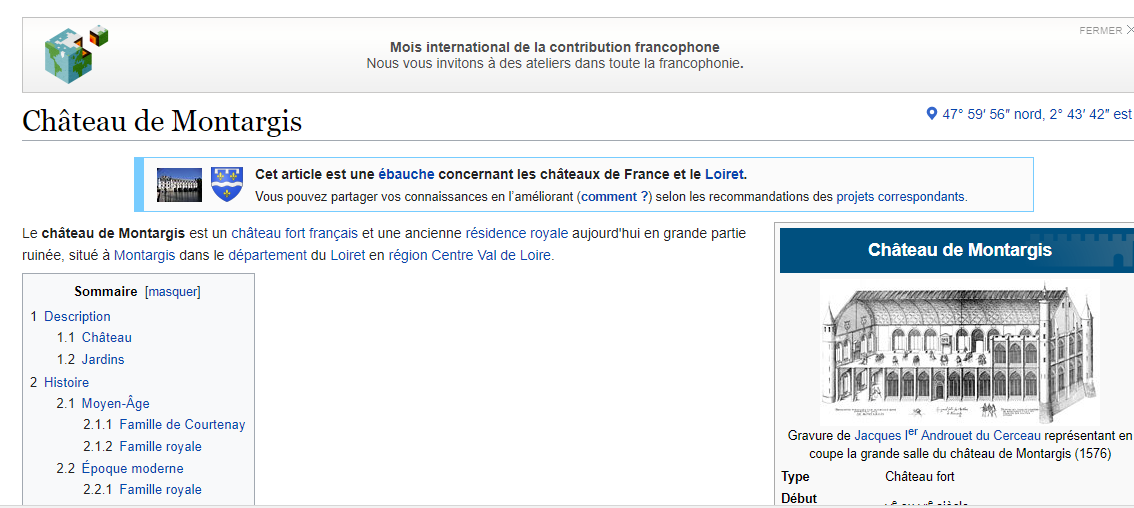
Task: Click the infobox 'Type' label
Action: (x=795, y=476)
